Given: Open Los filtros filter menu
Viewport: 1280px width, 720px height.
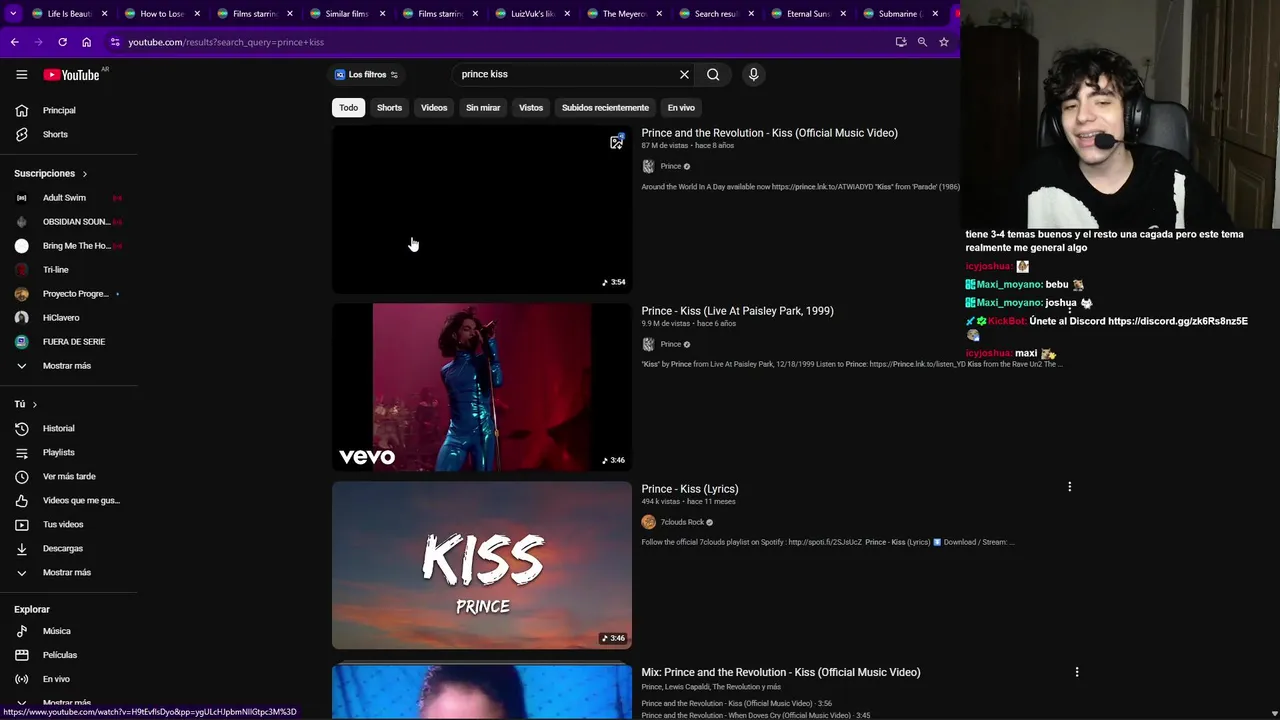Looking at the screenshot, I should click(x=366, y=74).
